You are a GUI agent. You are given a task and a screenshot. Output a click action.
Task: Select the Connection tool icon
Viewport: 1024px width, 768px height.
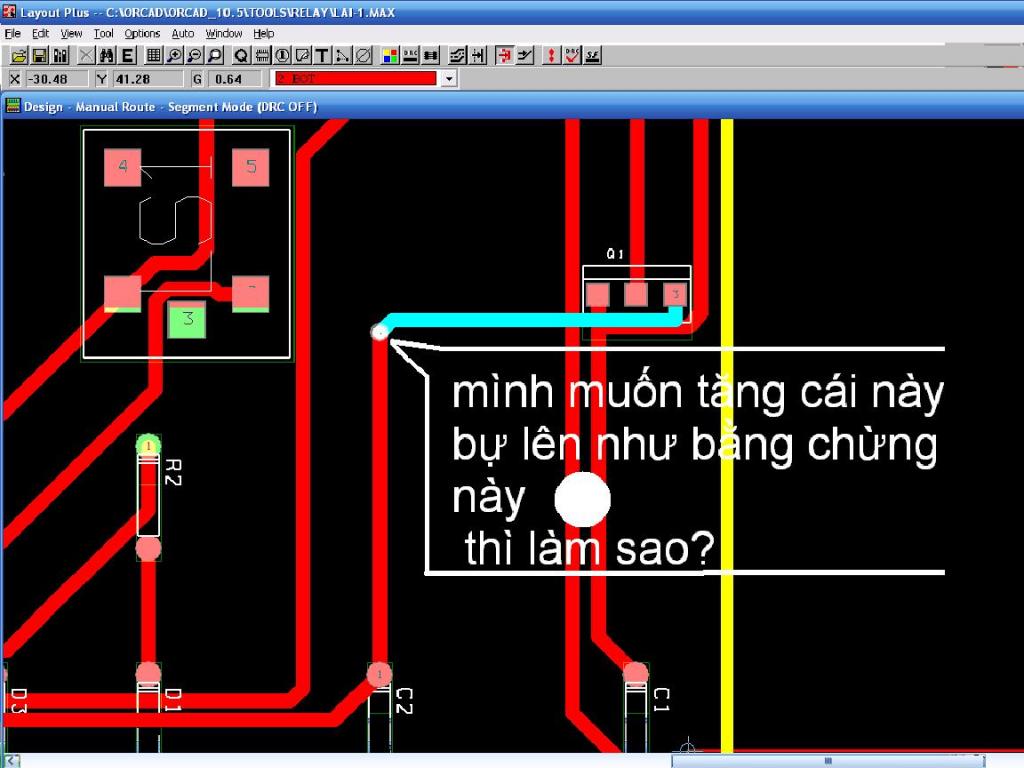[x=343, y=56]
